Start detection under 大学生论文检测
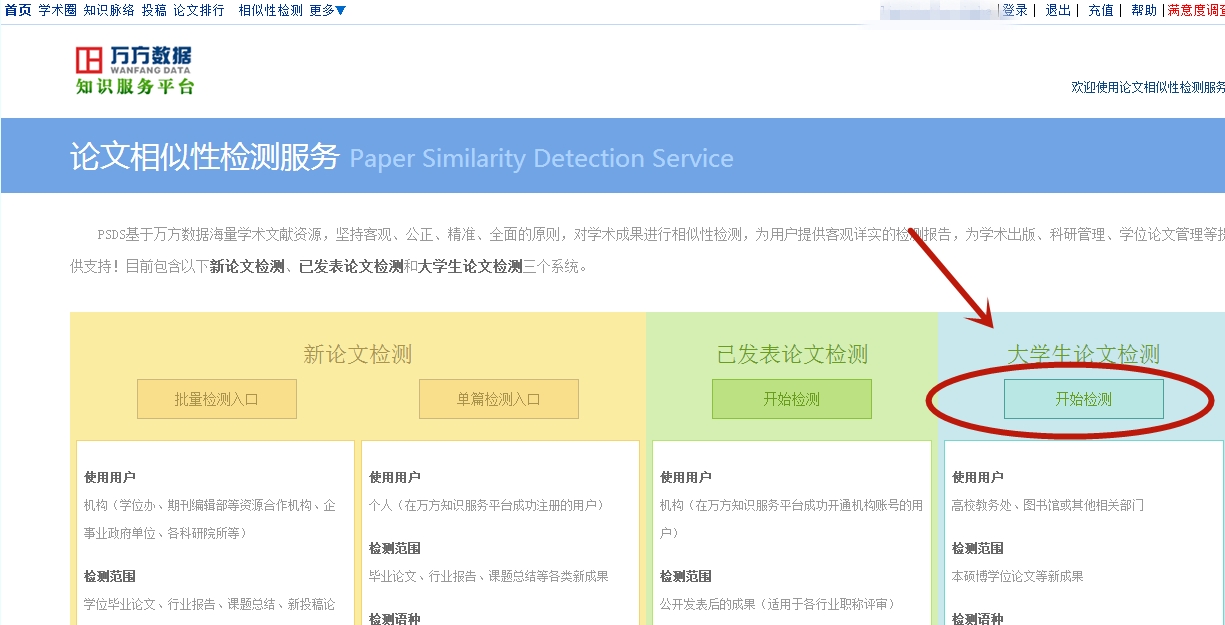 click(x=1084, y=399)
